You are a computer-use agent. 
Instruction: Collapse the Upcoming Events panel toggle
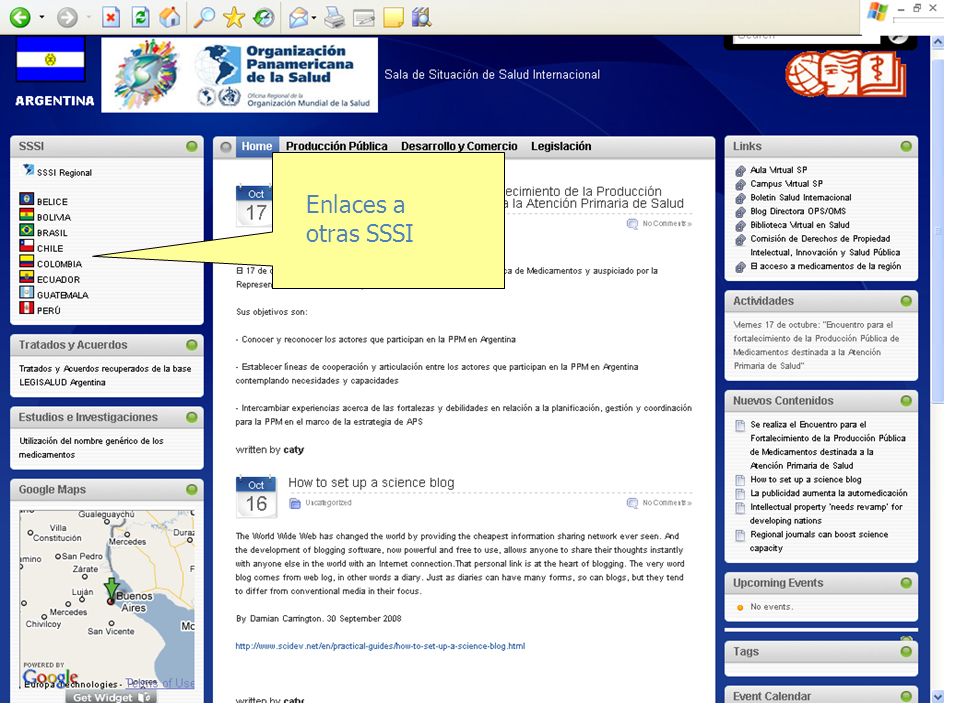[906, 583]
